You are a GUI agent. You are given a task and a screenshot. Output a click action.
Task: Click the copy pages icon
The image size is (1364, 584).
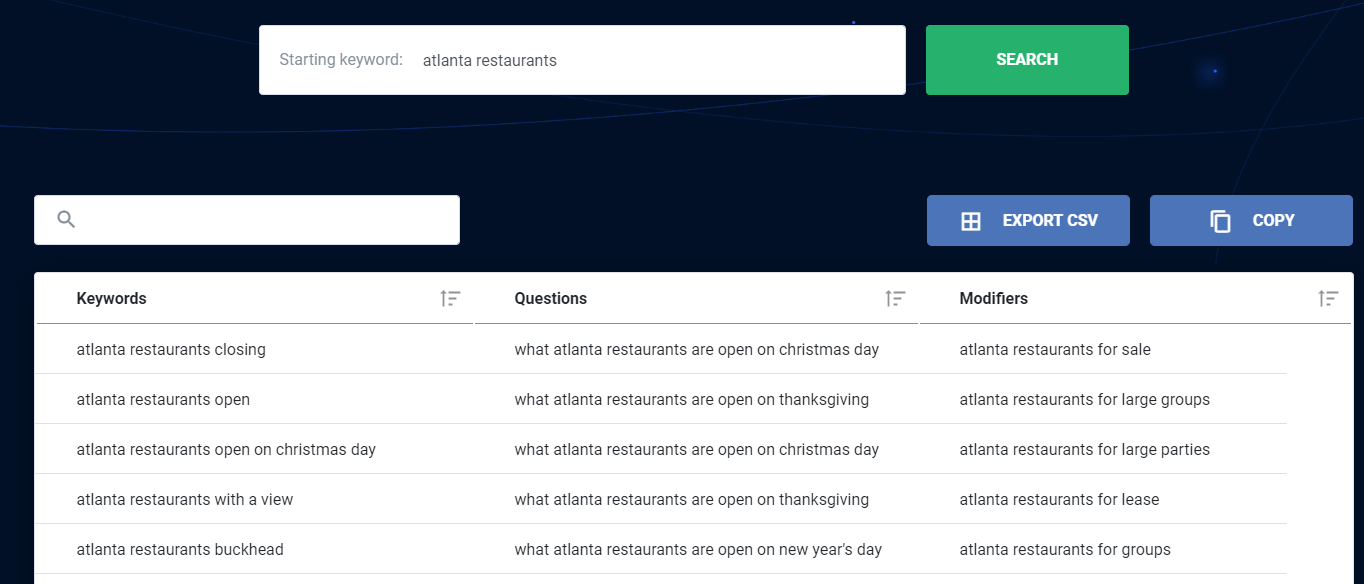(x=1220, y=221)
